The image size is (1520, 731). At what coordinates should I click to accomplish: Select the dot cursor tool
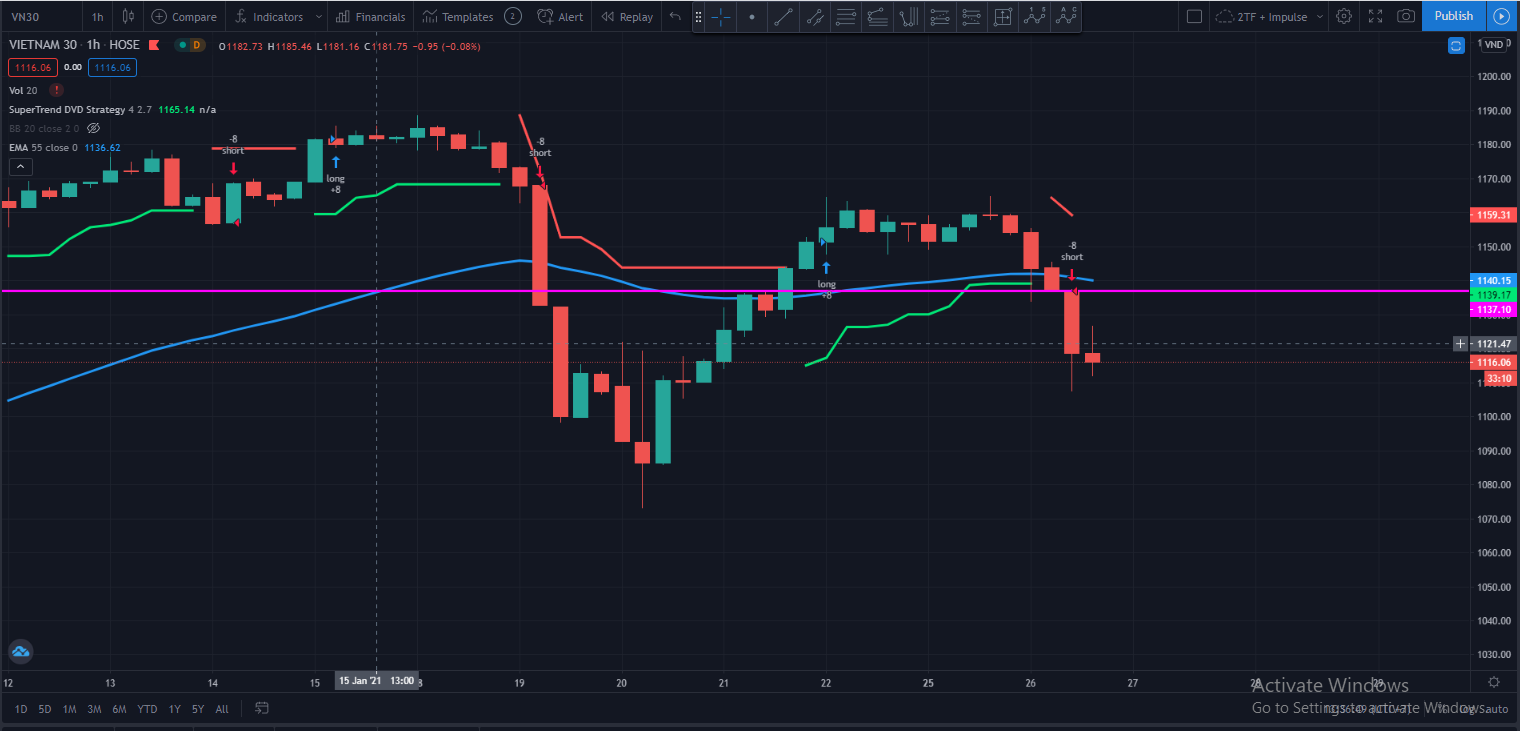(752, 16)
